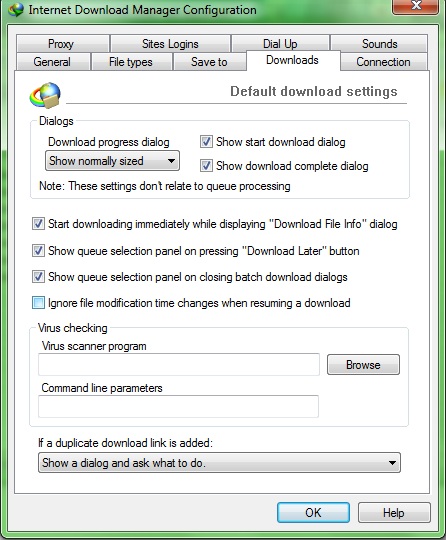Image resolution: width=446 pixels, height=540 pixels.
Task: Go to the Connection tab
Action: pyautogui.click(x=384, y=62)
